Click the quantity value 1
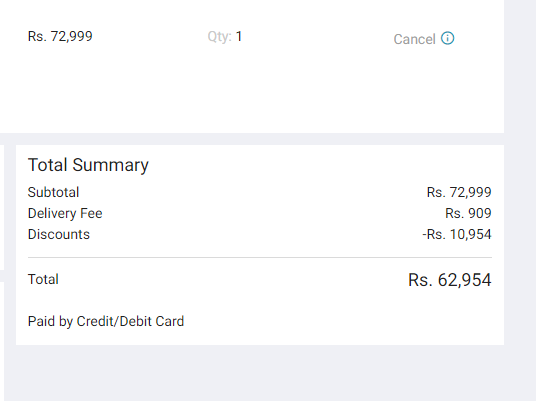The height and width of the screenshot is (401, 536). click(239, 37)
